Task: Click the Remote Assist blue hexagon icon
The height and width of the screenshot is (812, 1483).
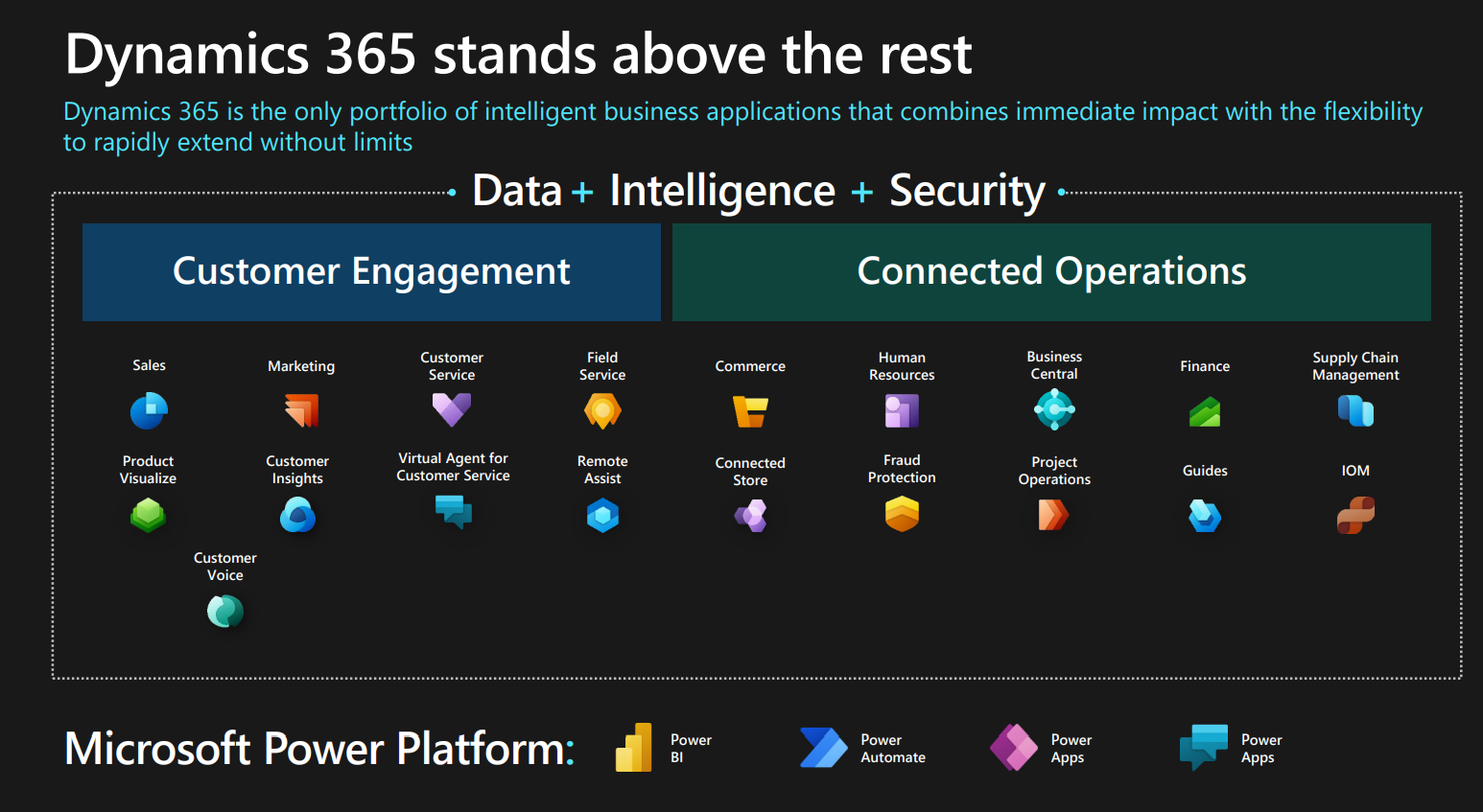Action: 602,516
